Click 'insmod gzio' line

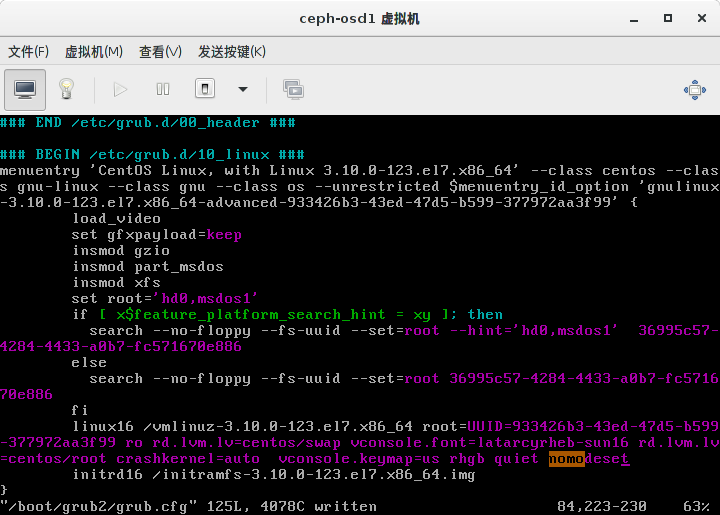coord(121,251)
